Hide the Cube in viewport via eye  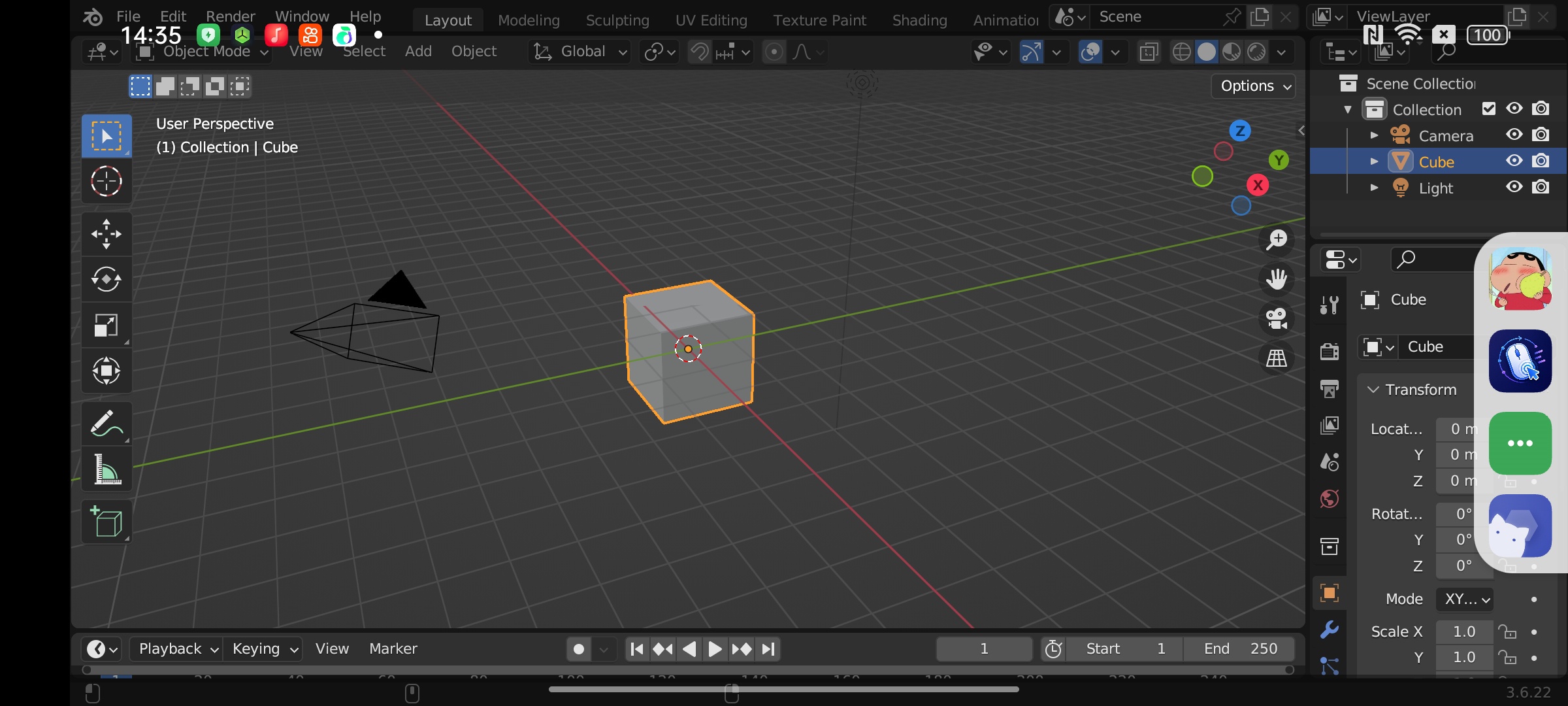click(1514, 161)
